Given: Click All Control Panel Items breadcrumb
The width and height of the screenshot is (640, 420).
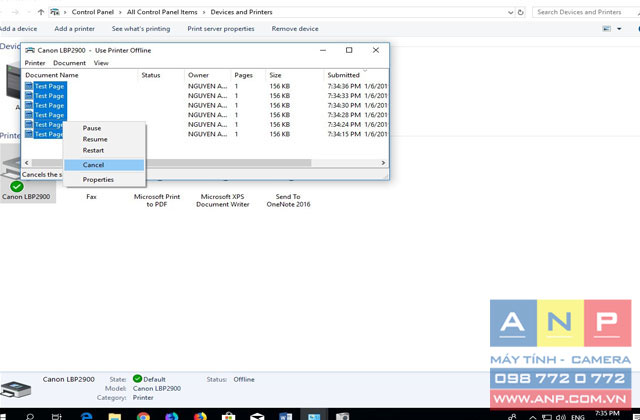Looking at the screenshot, I should pyautogui.click(x=162, y=12).
